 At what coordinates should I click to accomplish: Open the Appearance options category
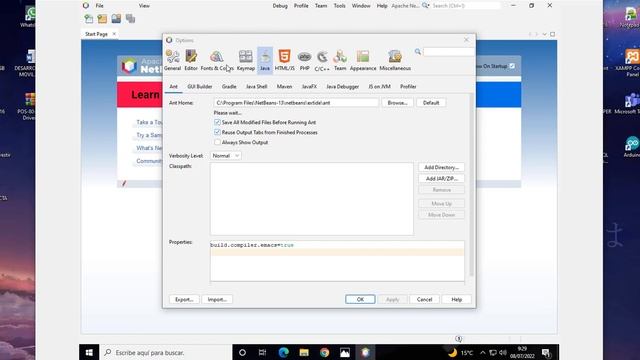point(363,60)
